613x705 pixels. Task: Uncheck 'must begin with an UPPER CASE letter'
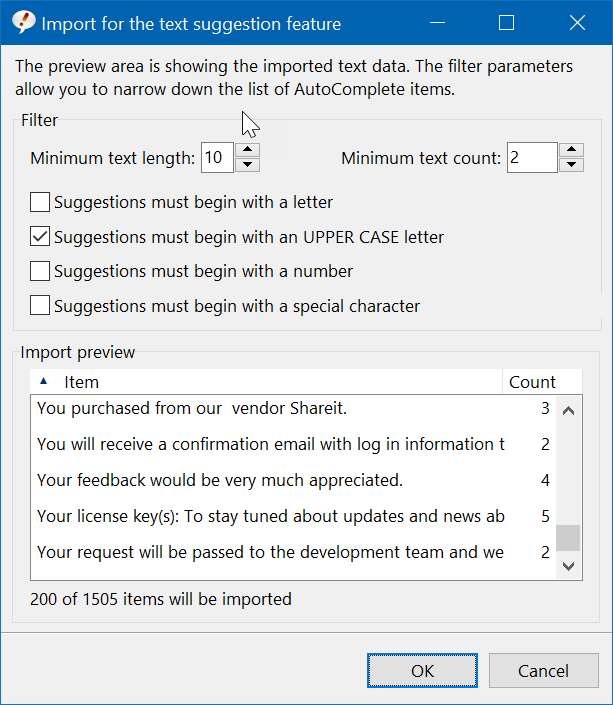(40, 237)
